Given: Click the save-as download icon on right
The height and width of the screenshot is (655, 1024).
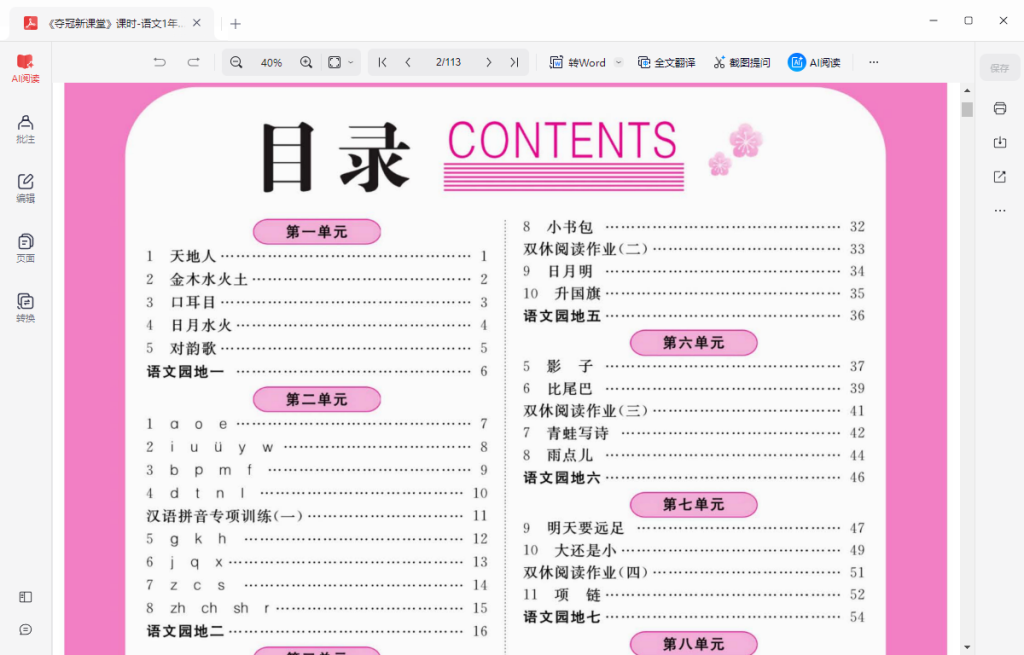Looking at the screenshot, I should click(1000, 143).
